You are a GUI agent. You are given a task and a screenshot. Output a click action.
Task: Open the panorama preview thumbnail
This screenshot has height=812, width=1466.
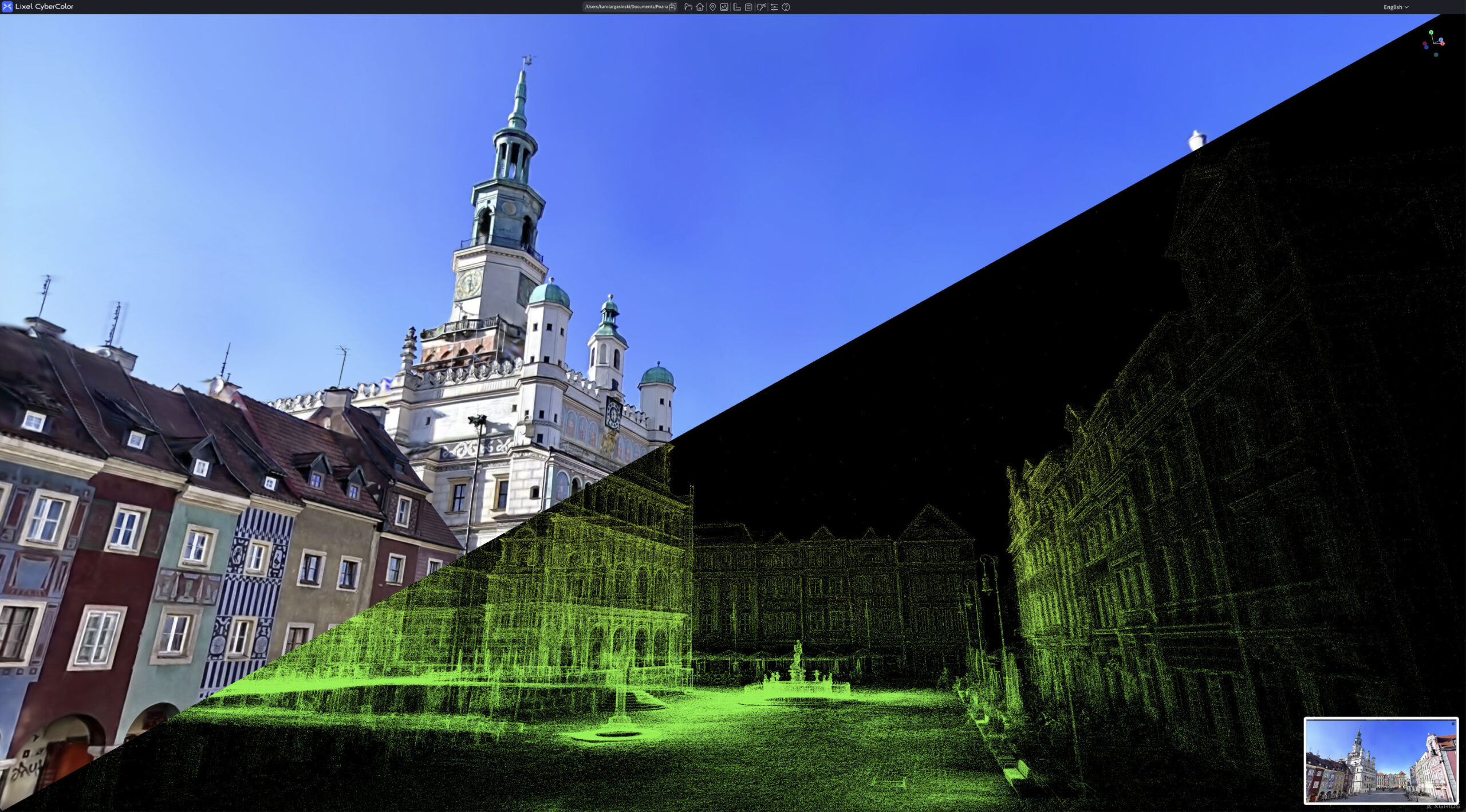(x=1381, y=760)
